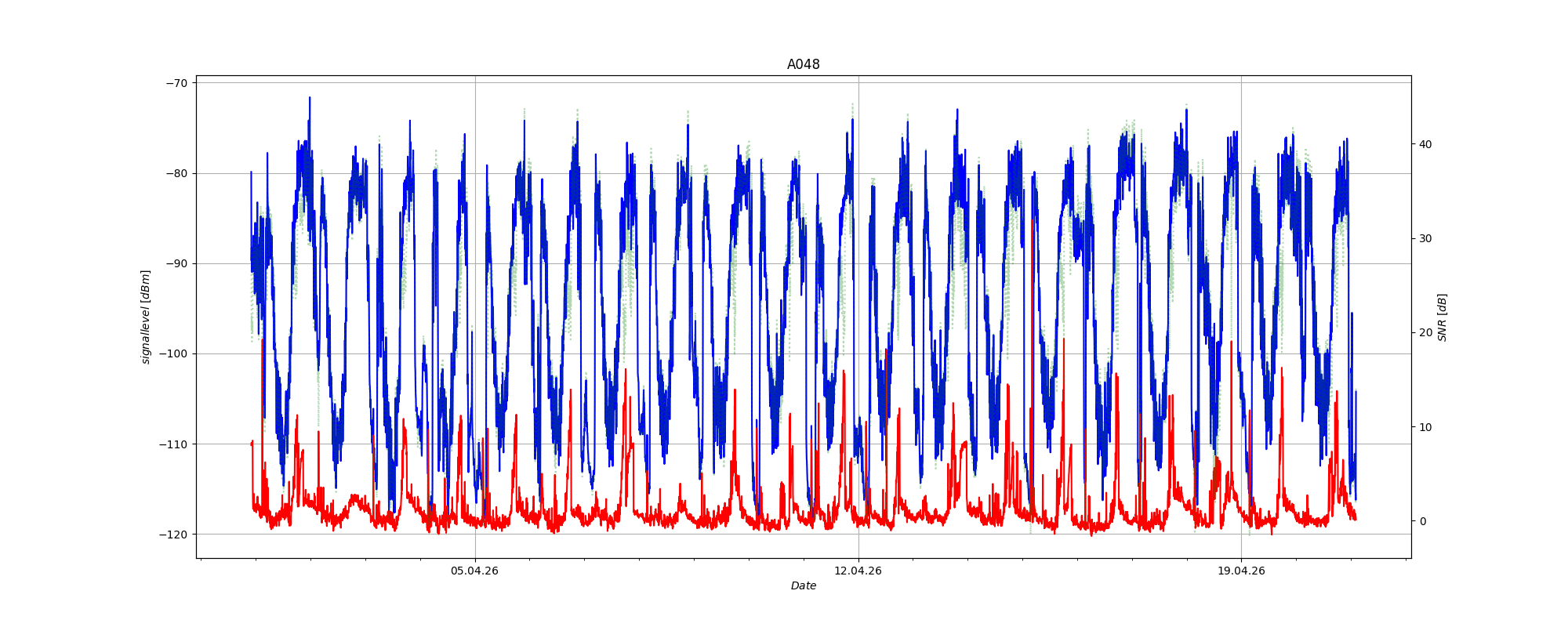Click the 20 tick on SNR axis
Viewport: 1568px width, 627px height.
[1425, 332]
